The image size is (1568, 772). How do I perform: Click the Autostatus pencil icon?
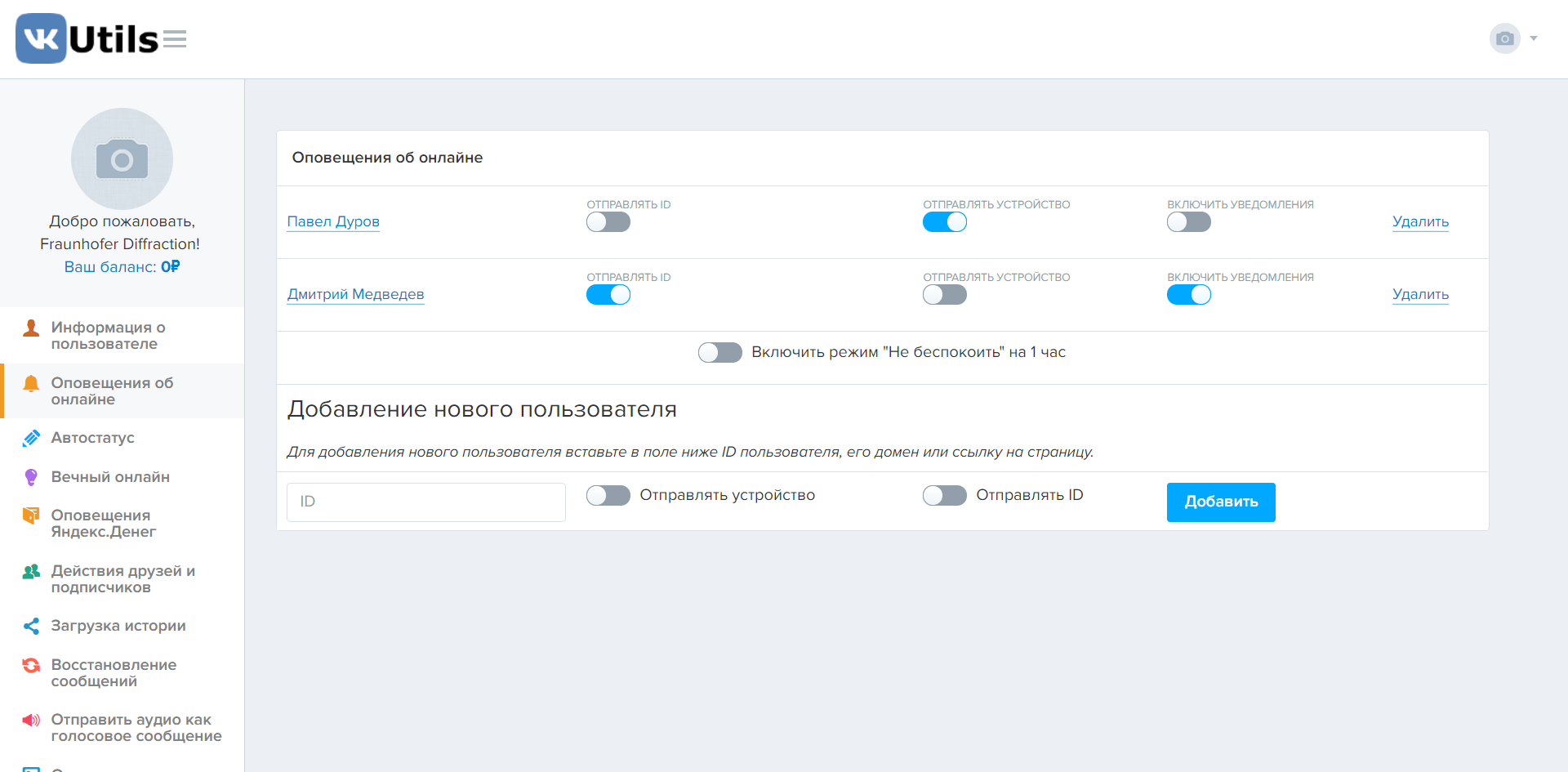click(x=31, y=438)
